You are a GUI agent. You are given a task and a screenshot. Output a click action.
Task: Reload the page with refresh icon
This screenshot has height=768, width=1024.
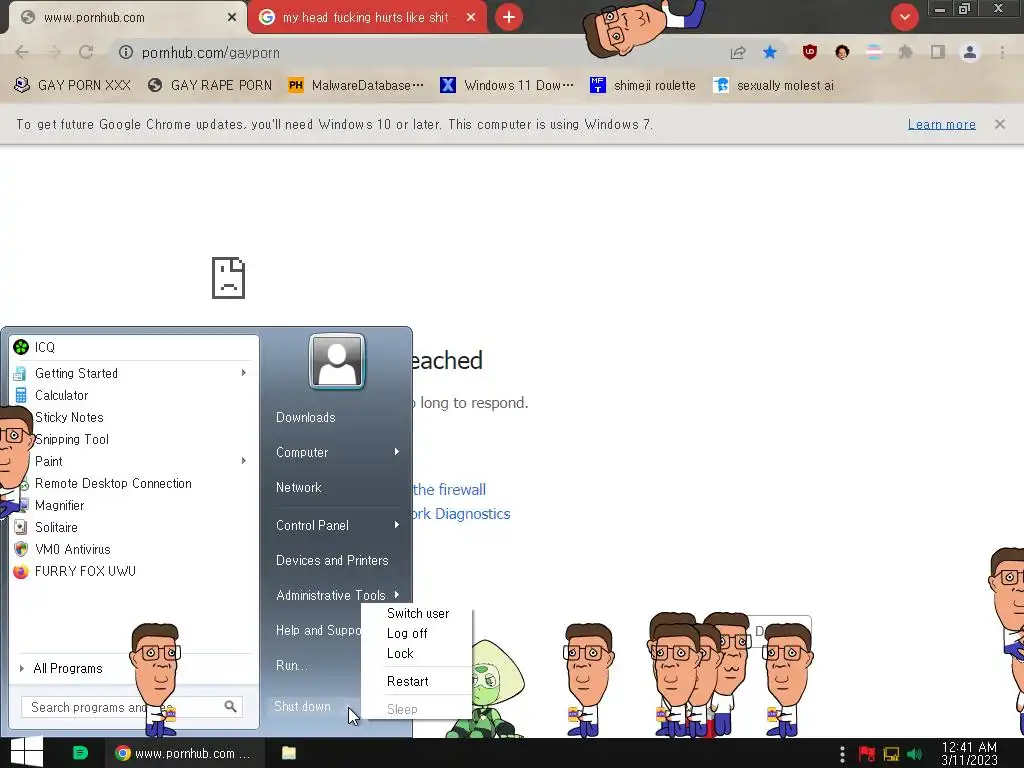(86, 52)
